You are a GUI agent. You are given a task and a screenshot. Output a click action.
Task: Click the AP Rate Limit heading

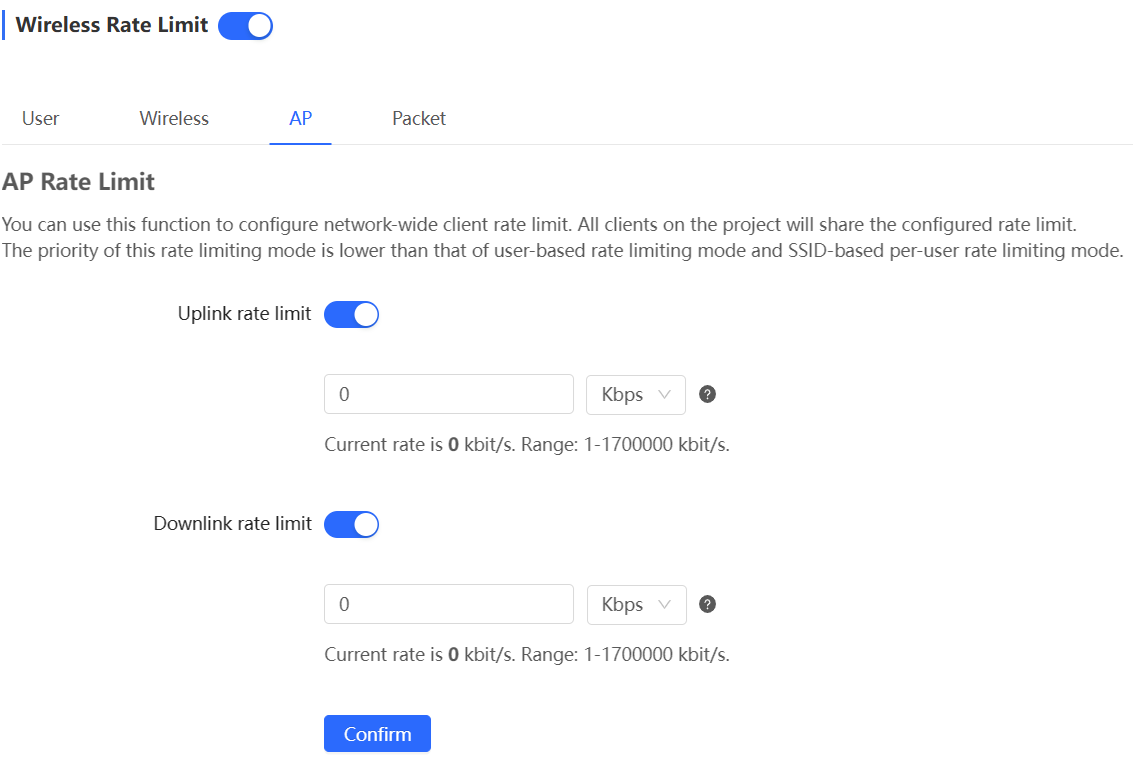click(x=78, y=182)
